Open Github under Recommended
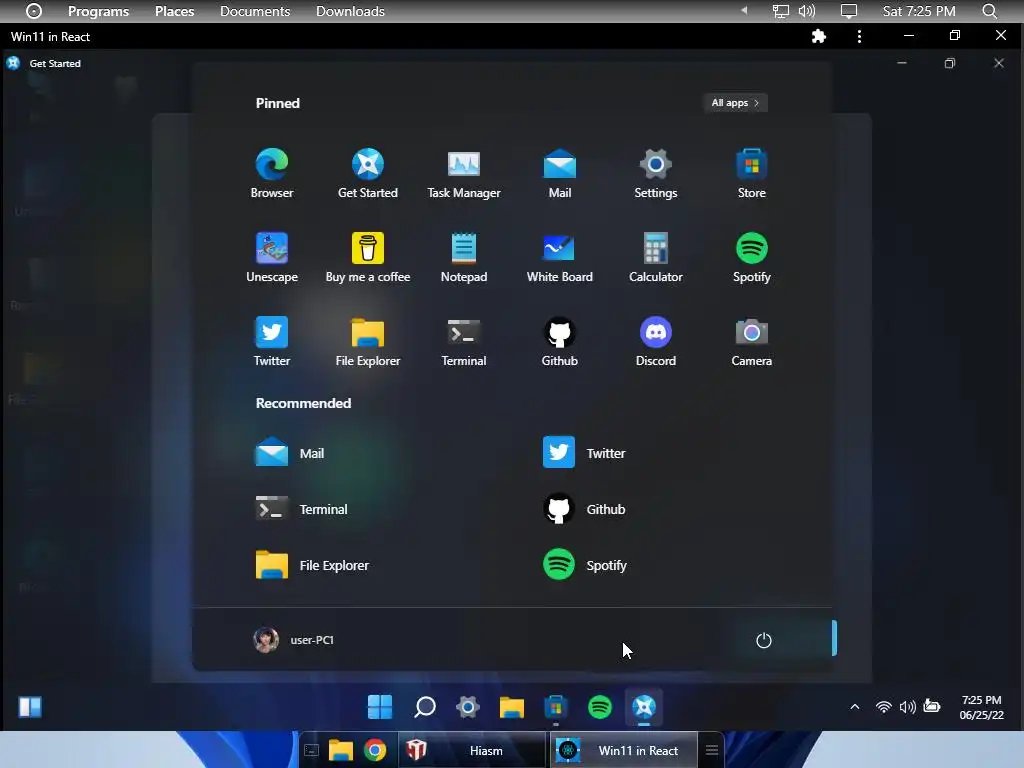Image resolution: width=1024 pixels, height=768 pixels. 584,509
